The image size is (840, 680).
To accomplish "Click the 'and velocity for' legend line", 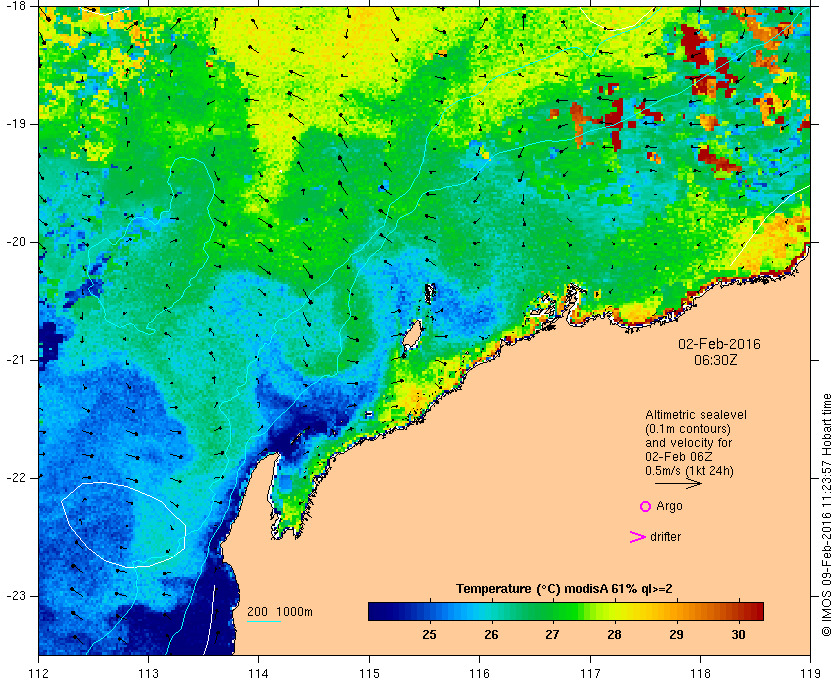I will (688, 443).
